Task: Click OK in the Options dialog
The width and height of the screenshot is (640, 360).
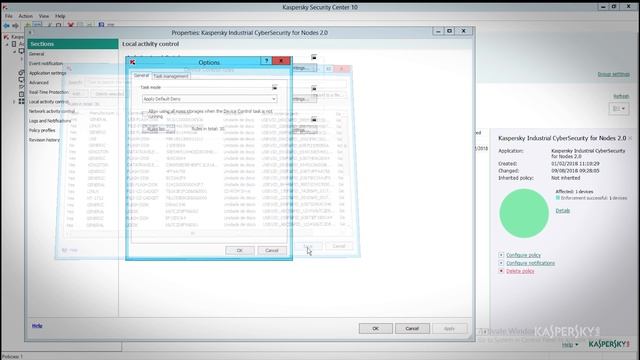Action: click(x=240, y=250)
